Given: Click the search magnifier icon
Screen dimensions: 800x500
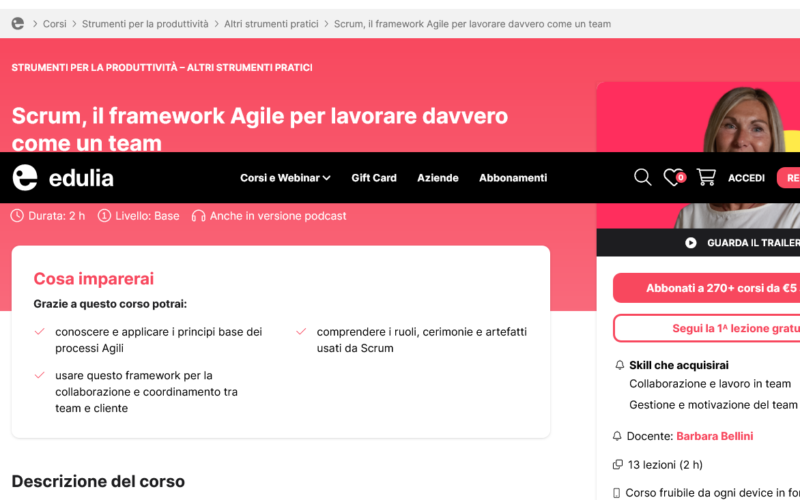Looking at the screenshot, I should click(x=642, y=178).
